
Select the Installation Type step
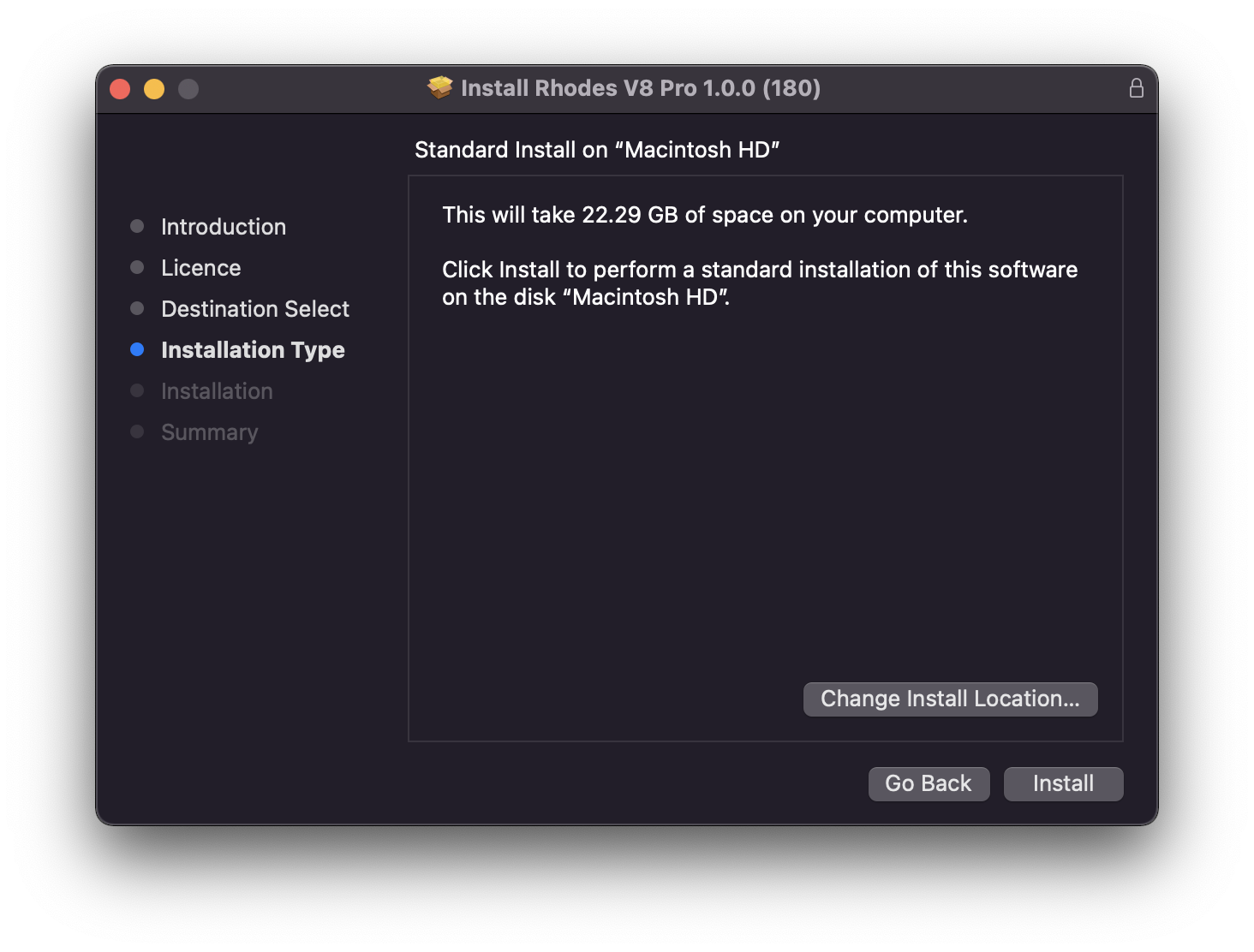coord(253,350)
